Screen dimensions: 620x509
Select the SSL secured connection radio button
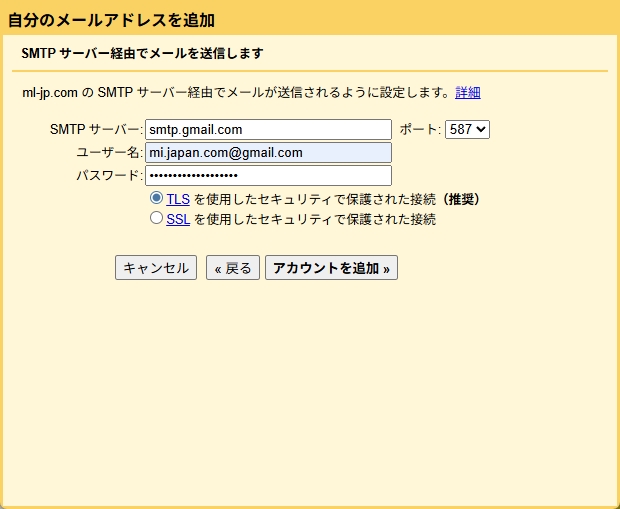[x=156, y=218]
